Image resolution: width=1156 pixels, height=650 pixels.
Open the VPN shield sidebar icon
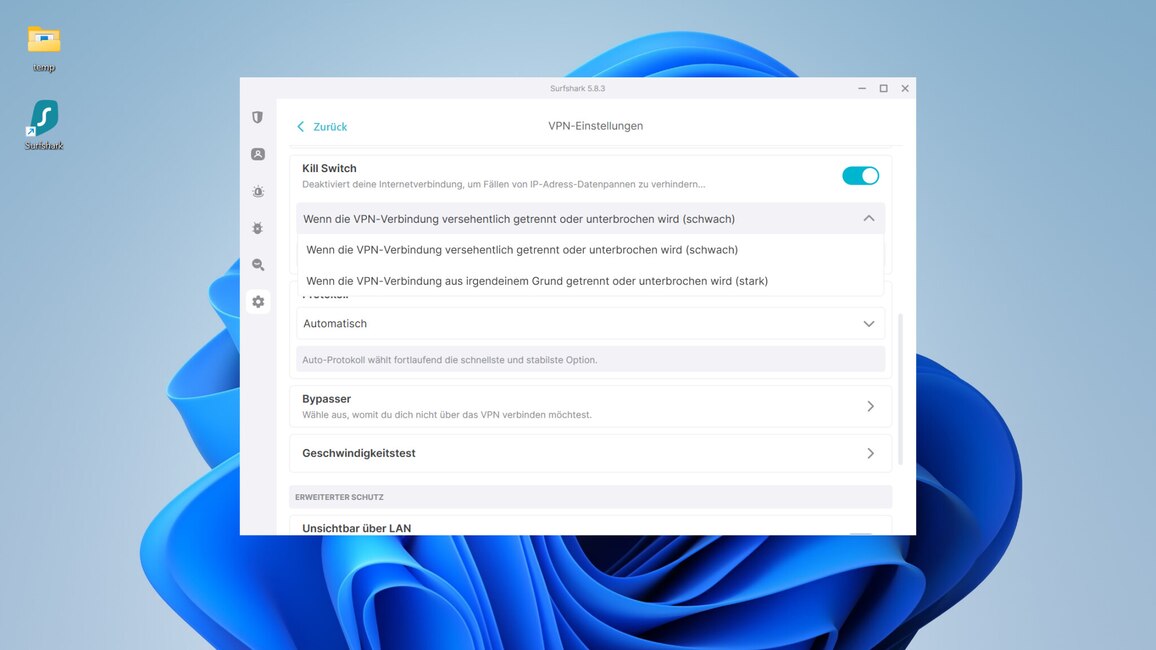click(258, 117)
